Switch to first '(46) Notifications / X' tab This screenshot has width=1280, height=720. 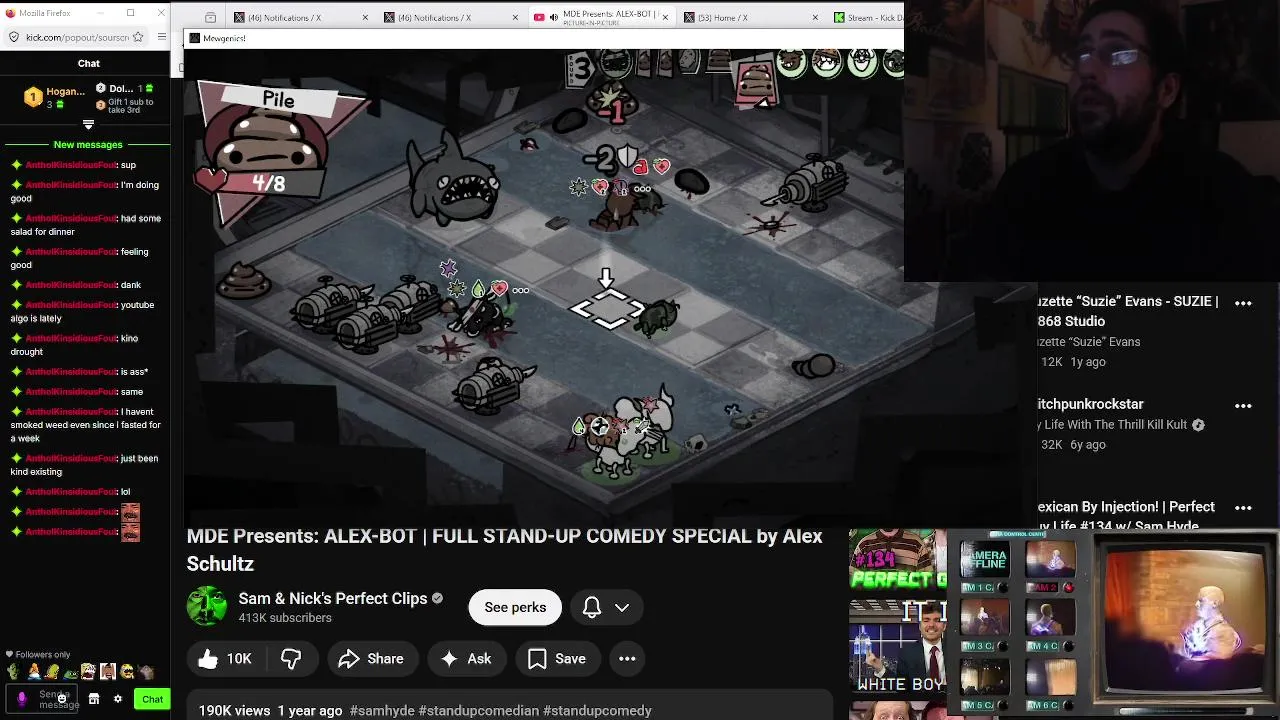click(x=299, y=18)
